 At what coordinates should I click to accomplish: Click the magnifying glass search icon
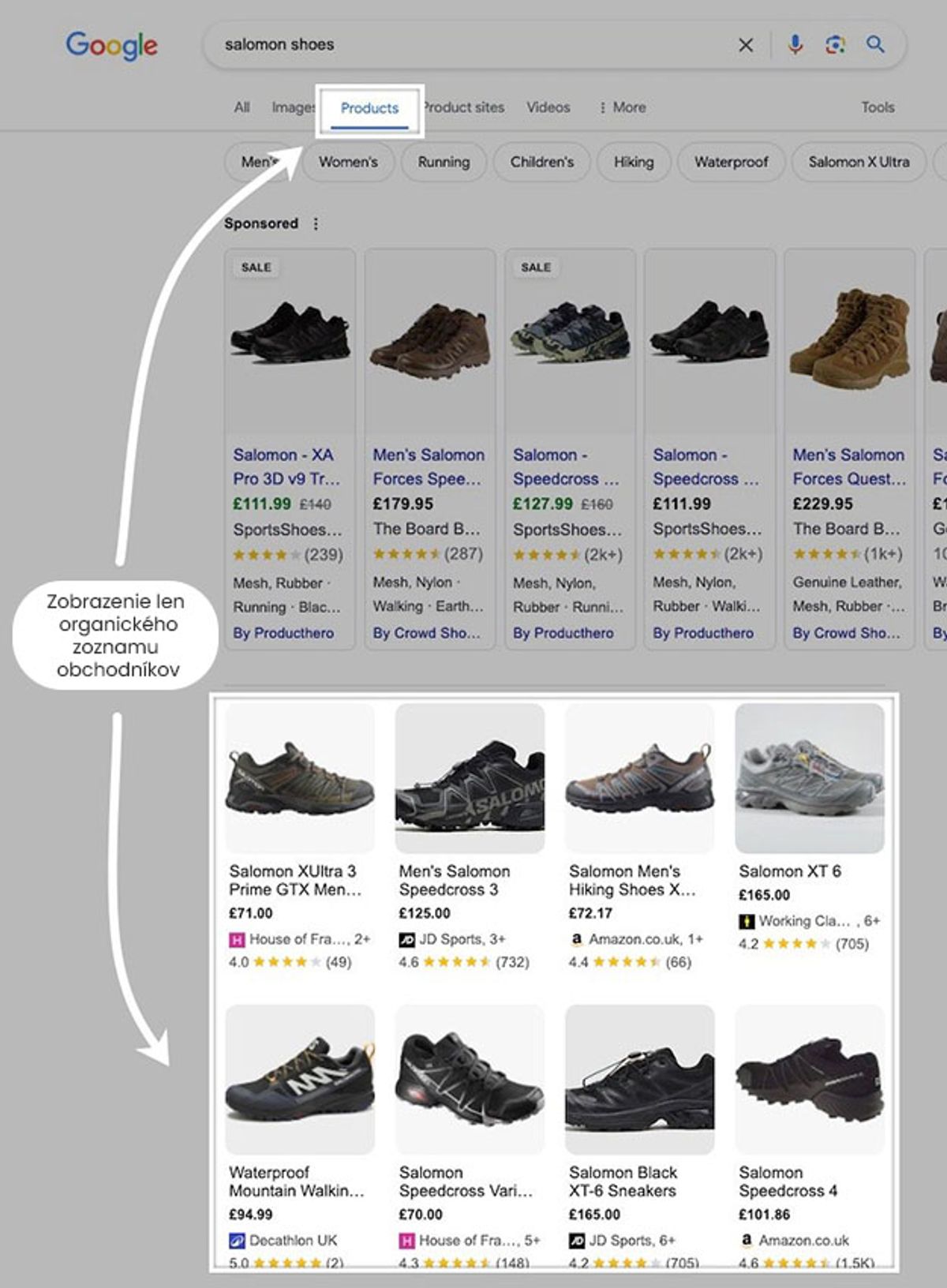(875, 44)
